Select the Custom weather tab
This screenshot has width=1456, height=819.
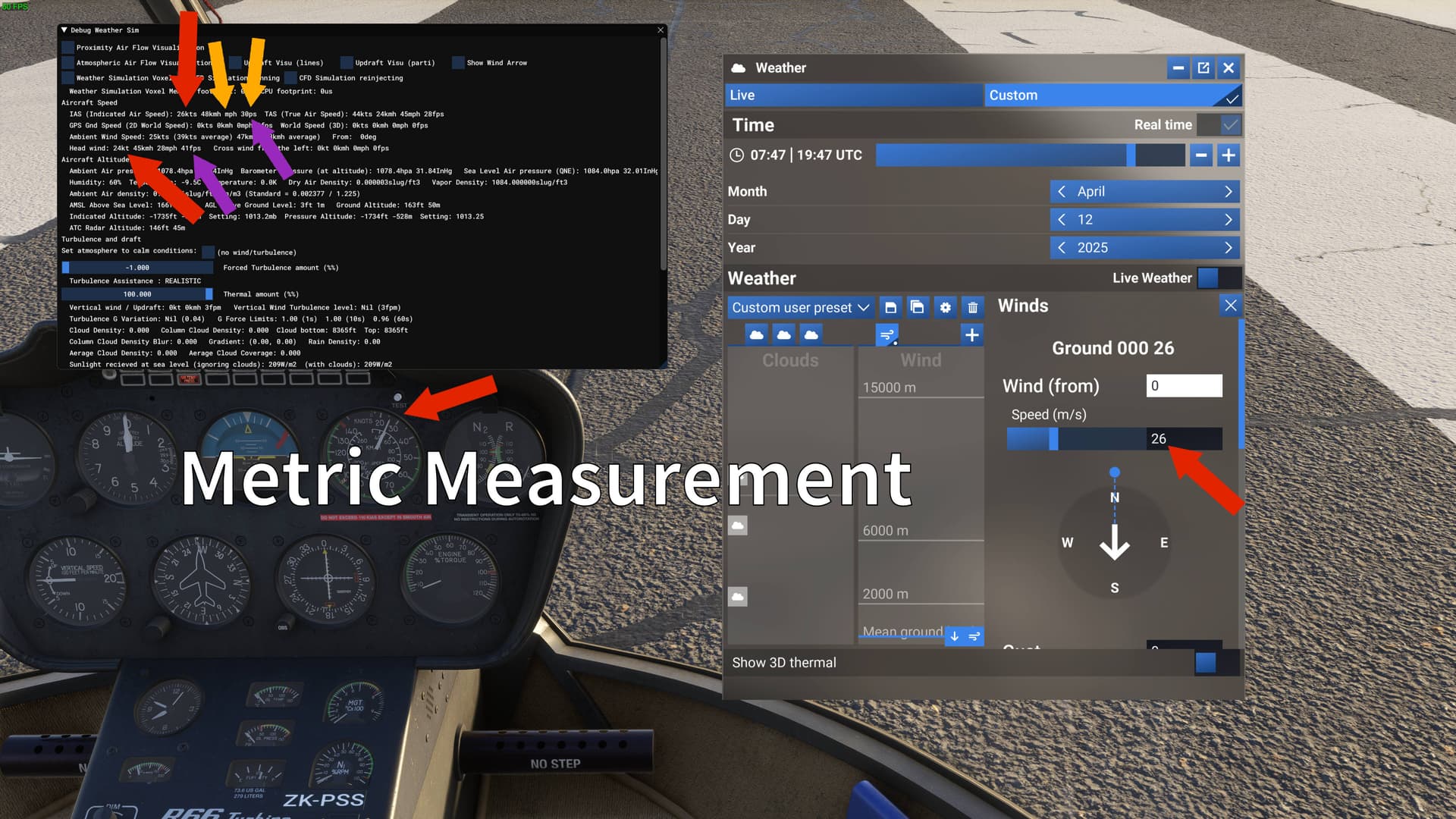(1113, 96)
